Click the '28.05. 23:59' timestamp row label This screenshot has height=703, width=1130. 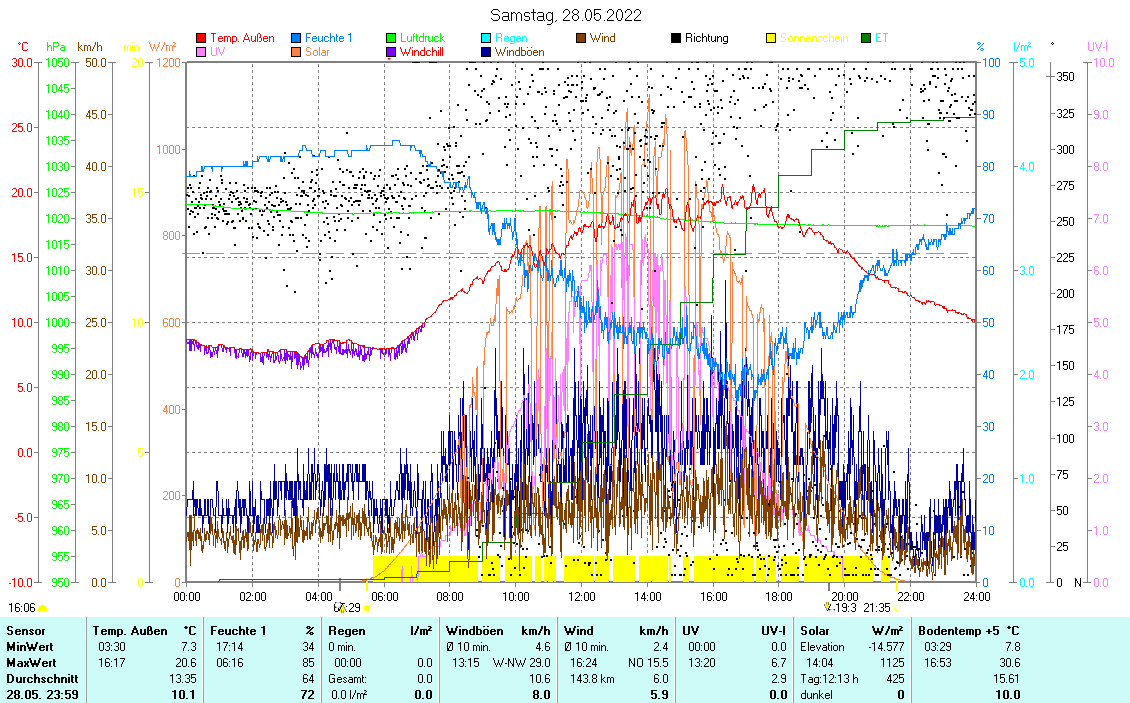click(x=43, y=695)
